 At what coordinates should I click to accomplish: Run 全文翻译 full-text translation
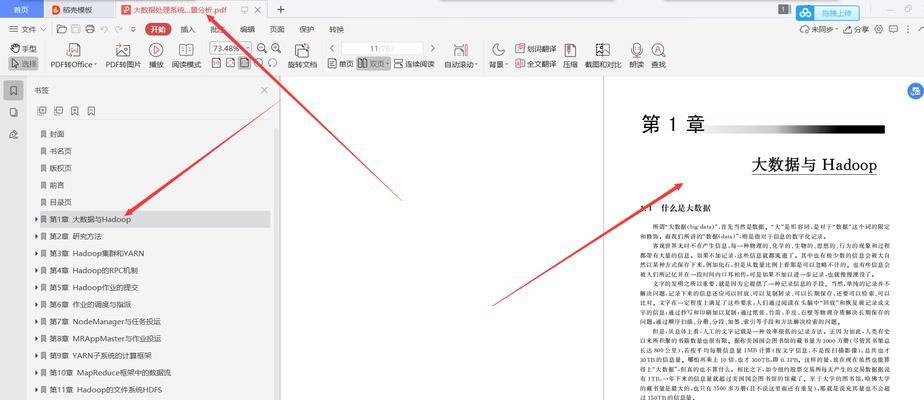(535, 64)
